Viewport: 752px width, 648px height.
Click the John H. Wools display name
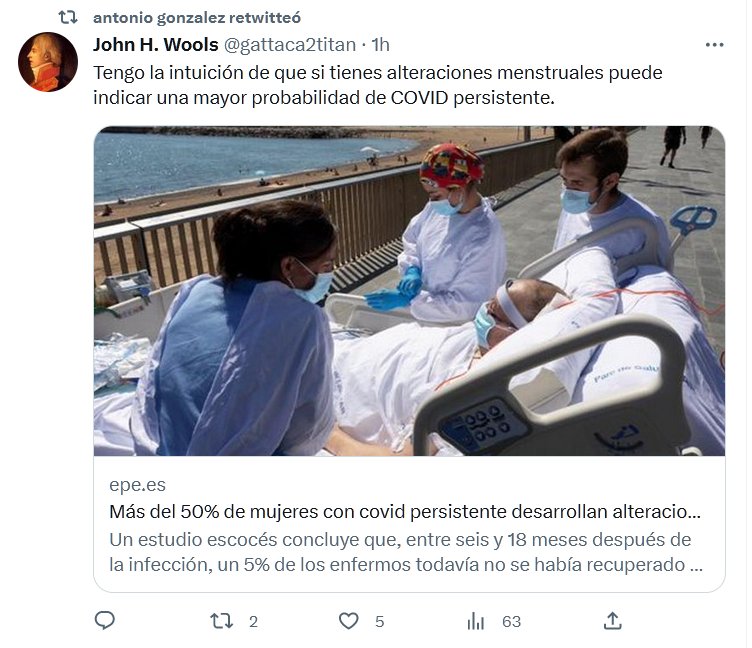156,45
